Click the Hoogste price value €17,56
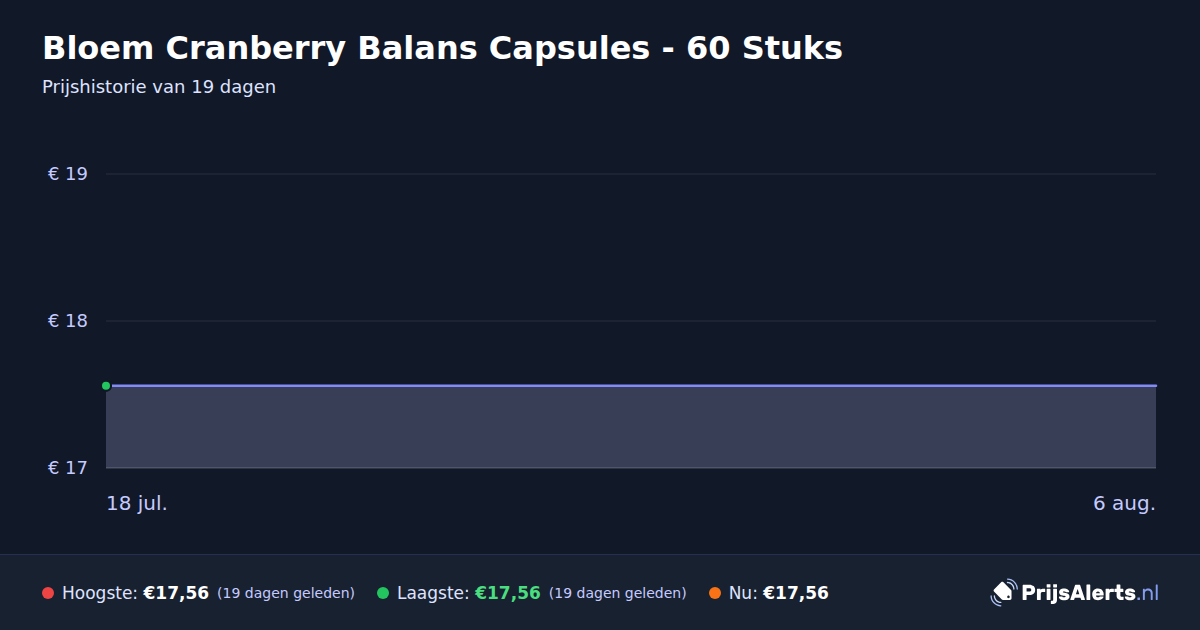The width and height of the screenshot is (1200, 630). 176,593
